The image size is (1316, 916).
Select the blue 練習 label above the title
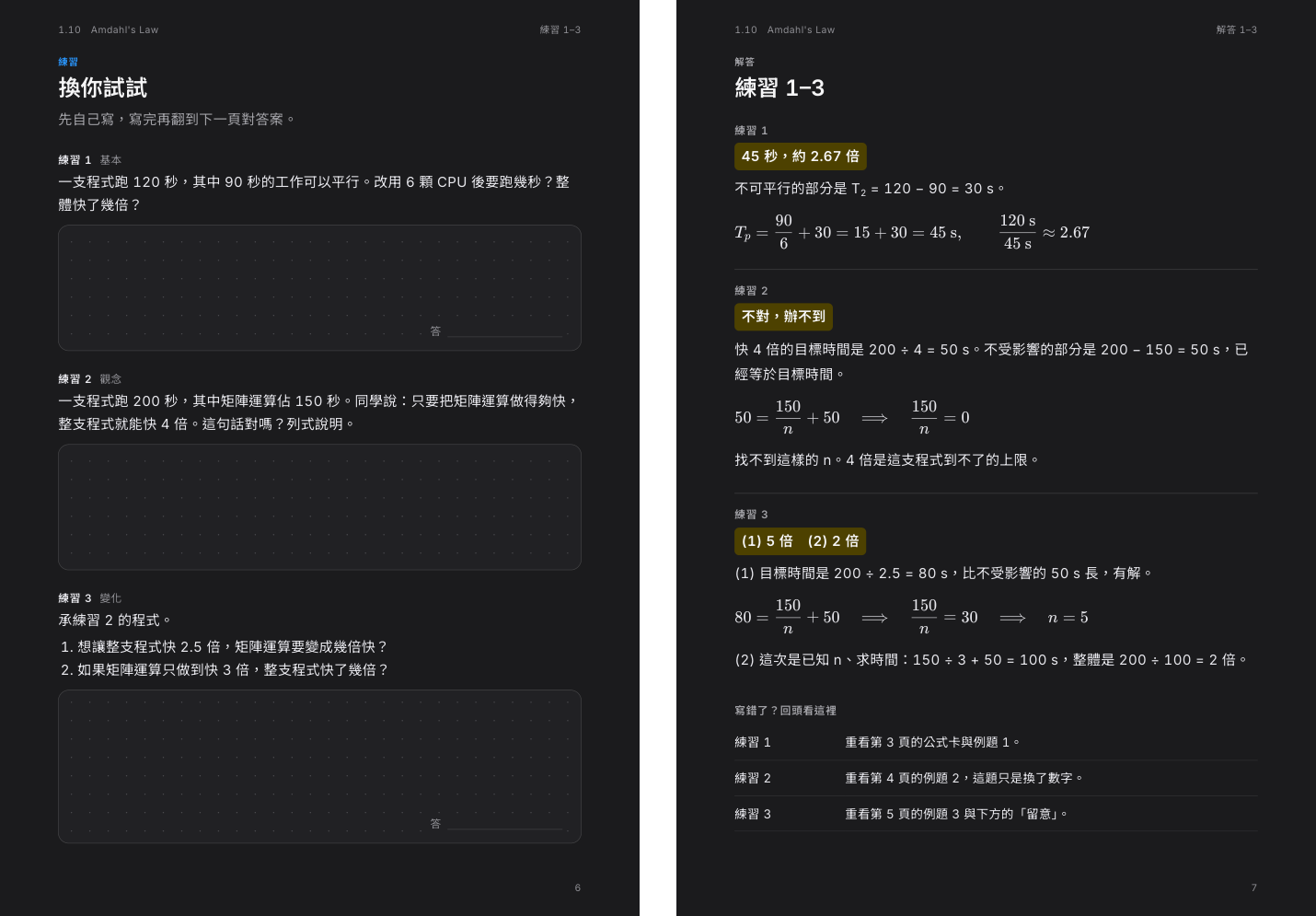[68, 62]
